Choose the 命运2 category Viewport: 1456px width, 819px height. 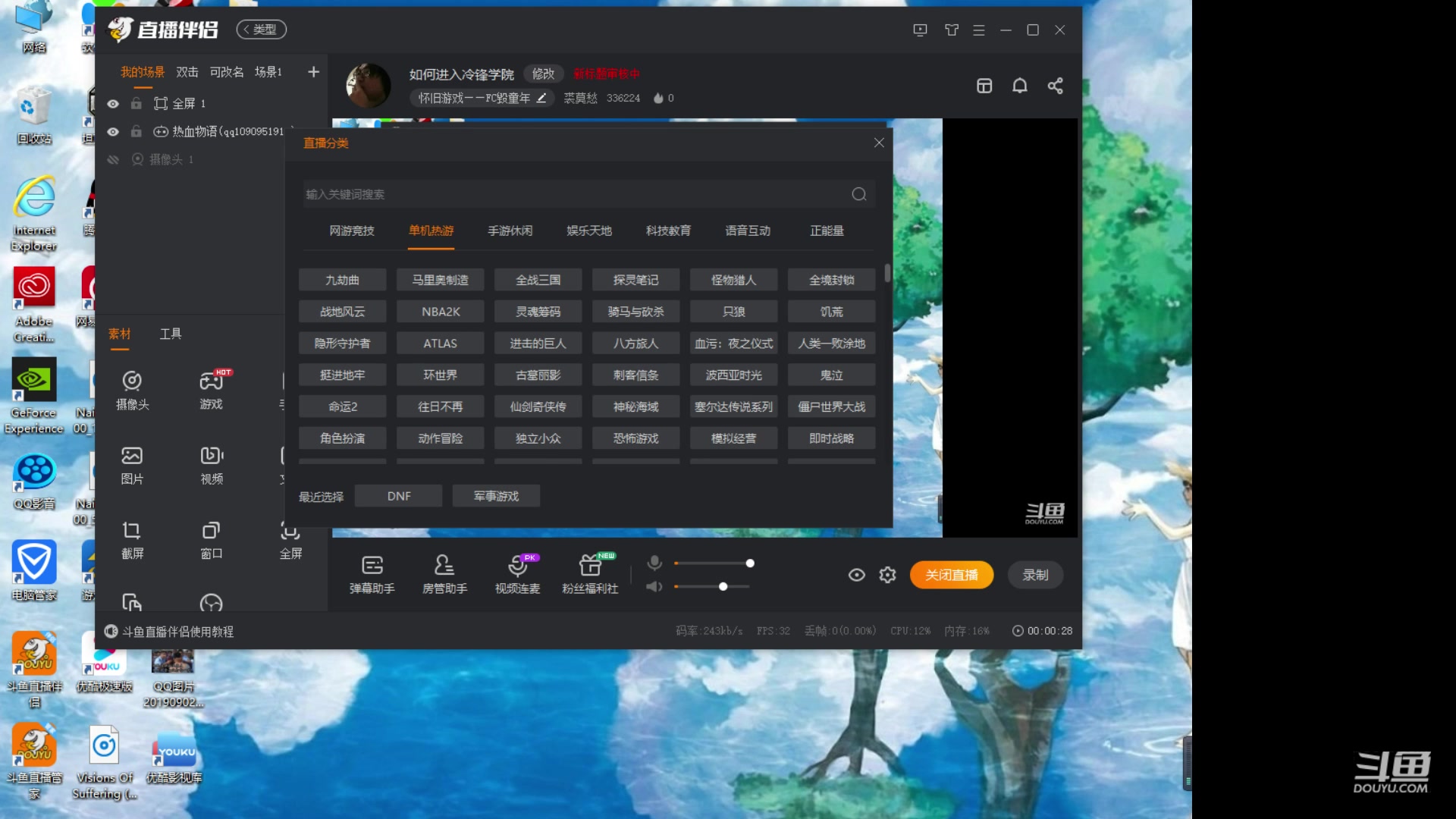pyautogui.click(x=343, y=406)
